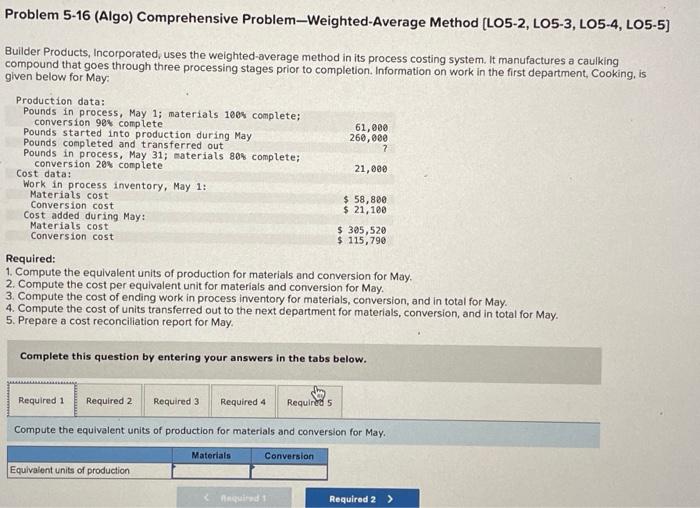Click requirement 5 'Prepare a cost reconciliation report'
The height and width of the screenshot is (508, 700).
[120, 321]
